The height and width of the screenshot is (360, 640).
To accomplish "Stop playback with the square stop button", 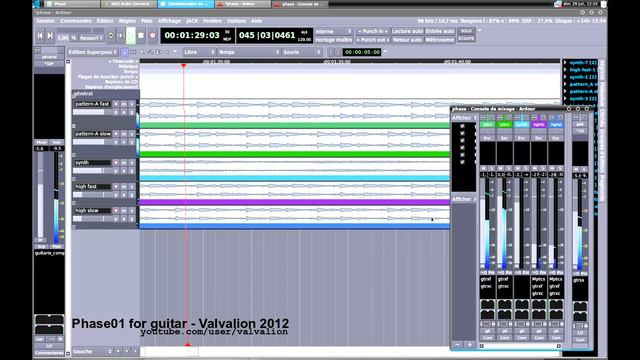I will [141, 36].
